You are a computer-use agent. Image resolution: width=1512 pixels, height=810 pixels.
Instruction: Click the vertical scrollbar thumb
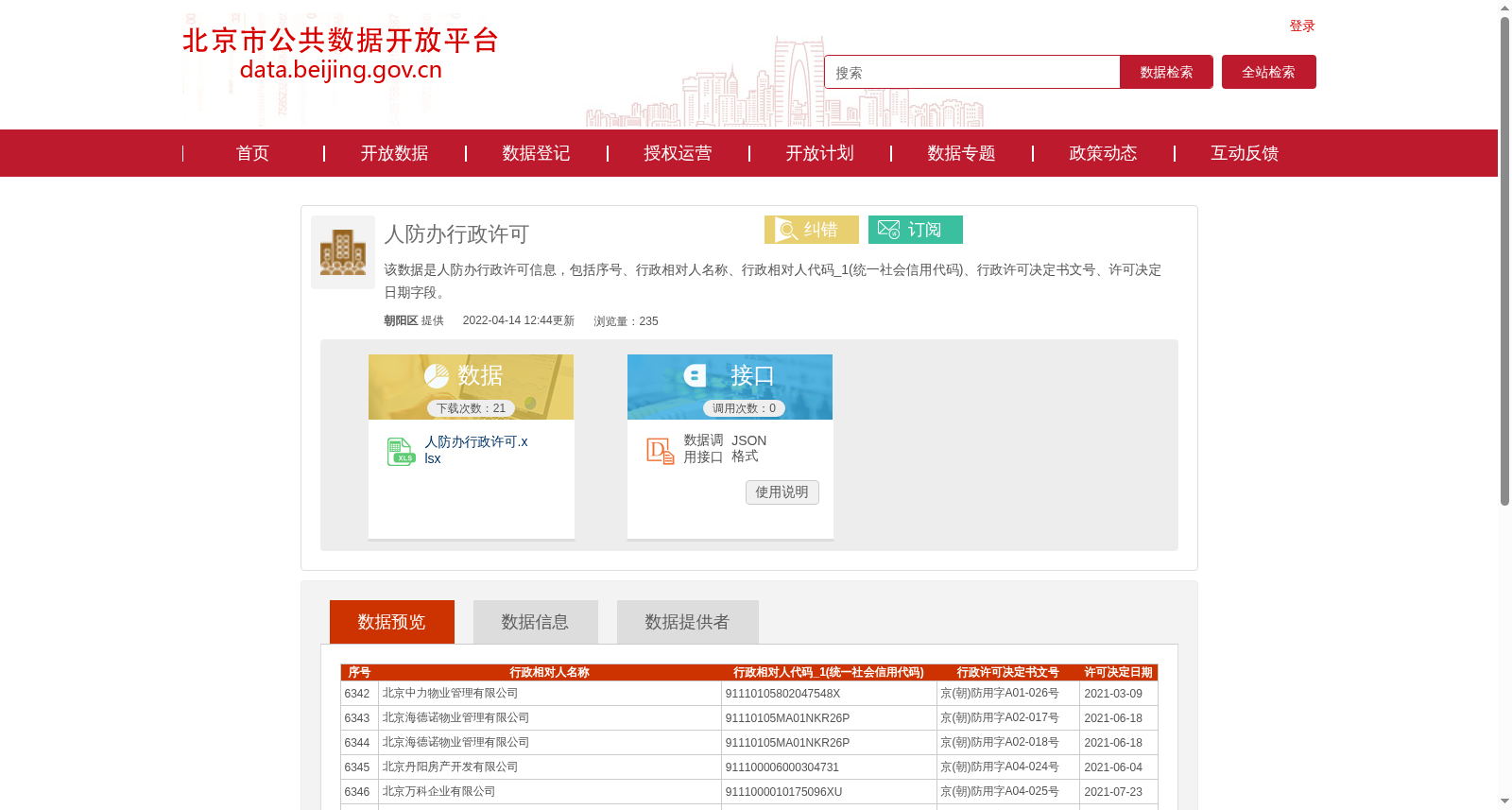point(1505,262)
